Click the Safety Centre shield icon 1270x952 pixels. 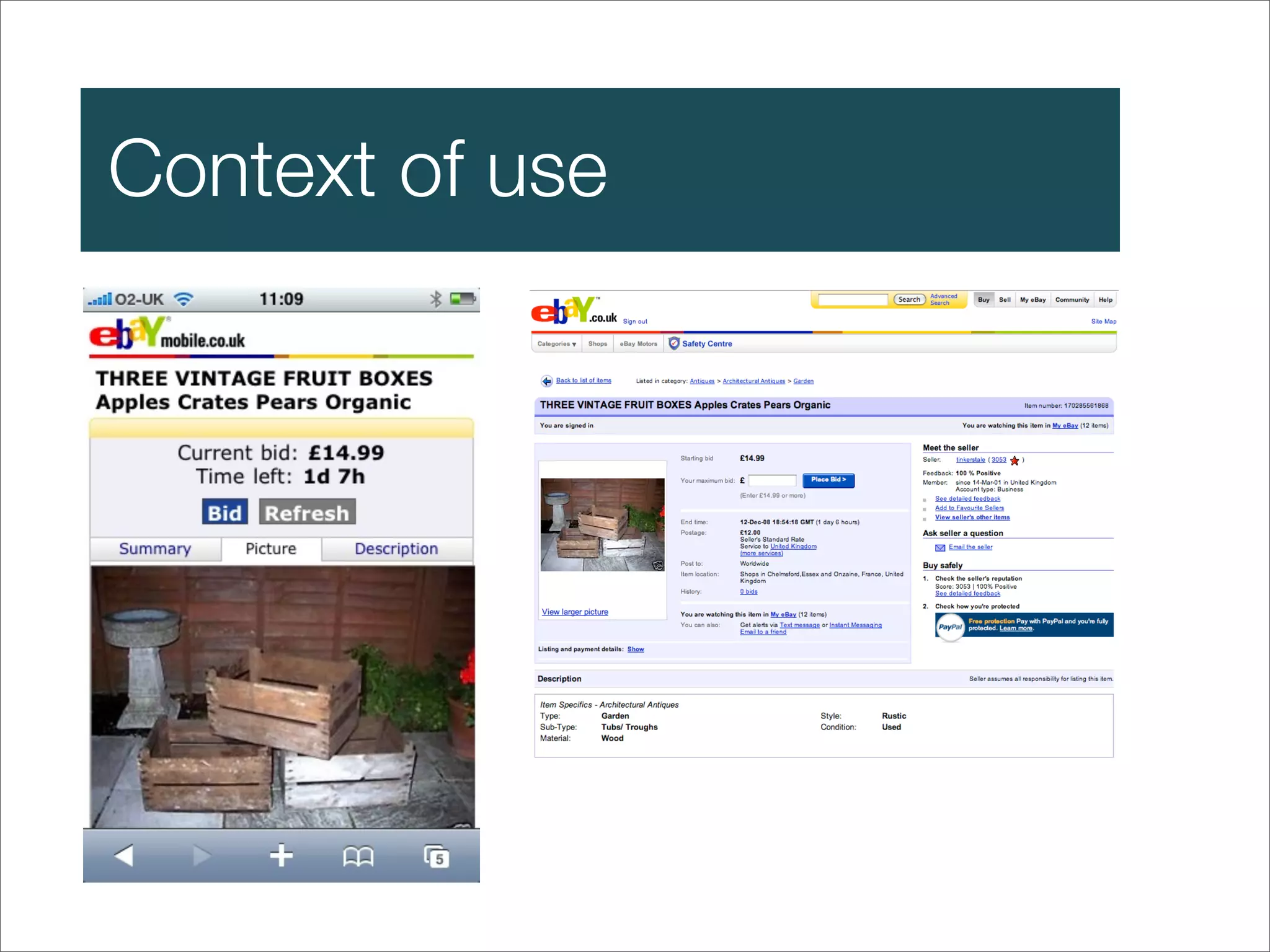(674, 343)
